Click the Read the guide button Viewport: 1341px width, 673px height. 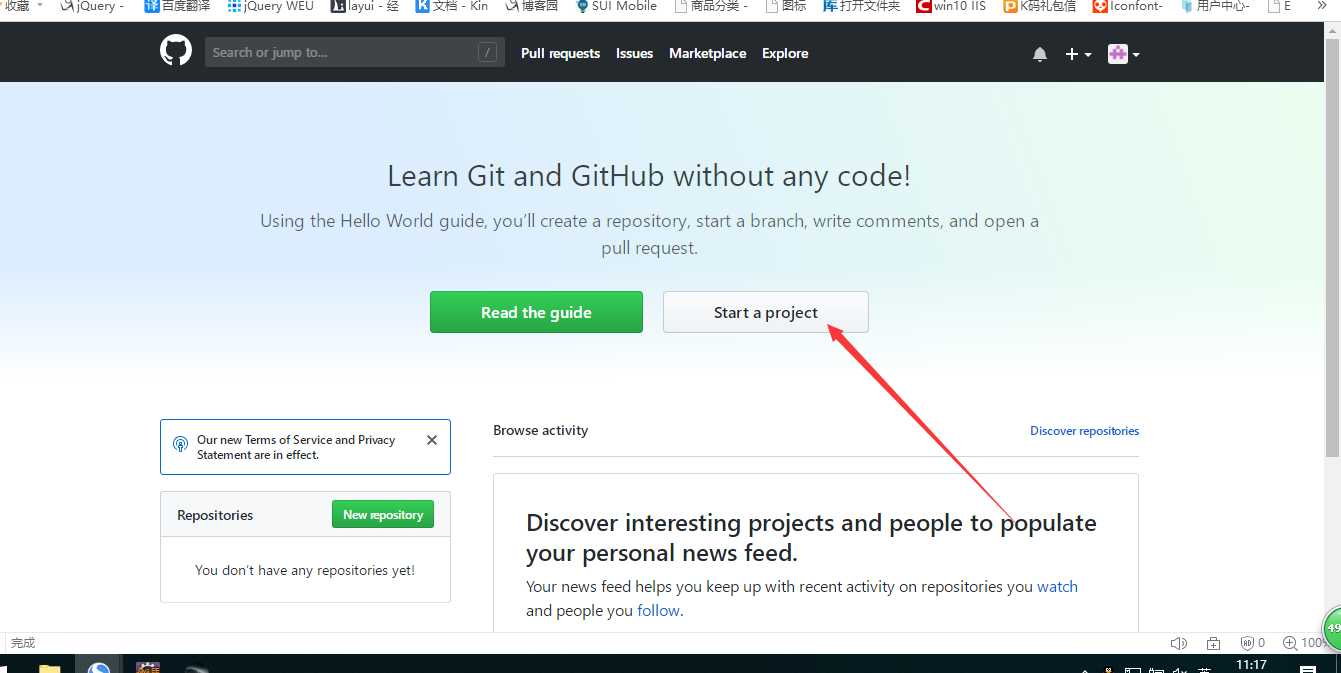pos(536,312)
